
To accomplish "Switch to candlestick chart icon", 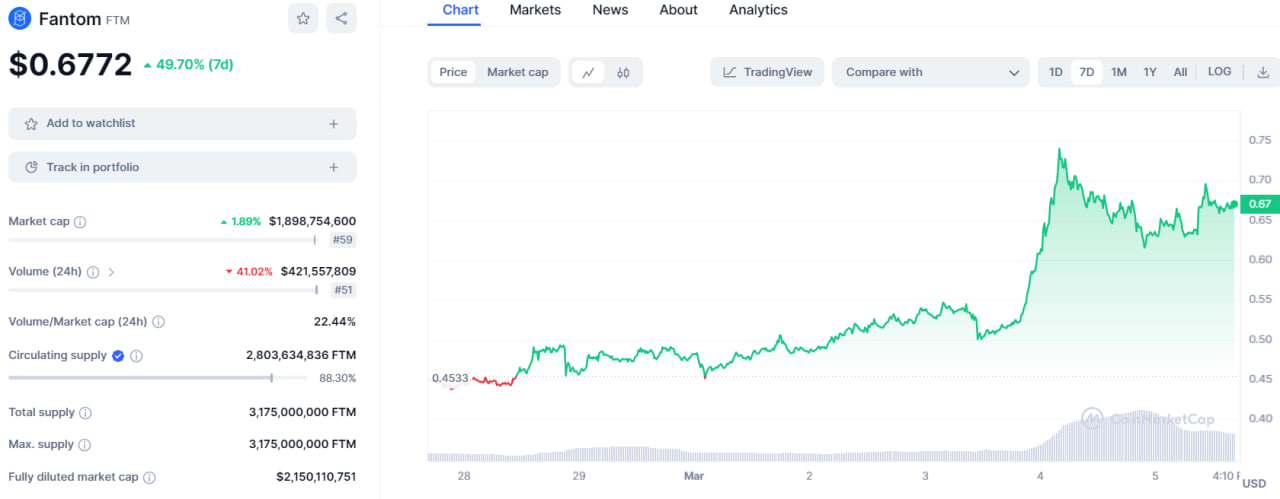I will 623,72.
